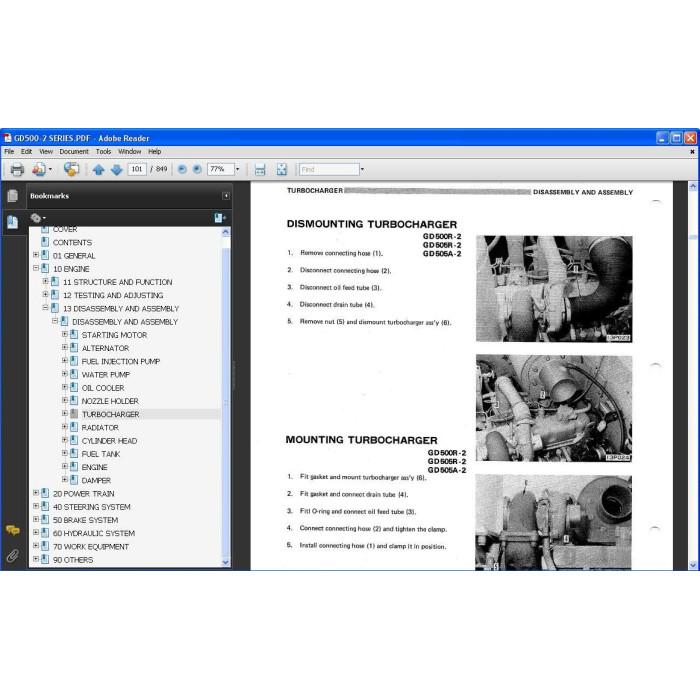Select the DAMPER bookmark
700x700 pixels.
96,480
